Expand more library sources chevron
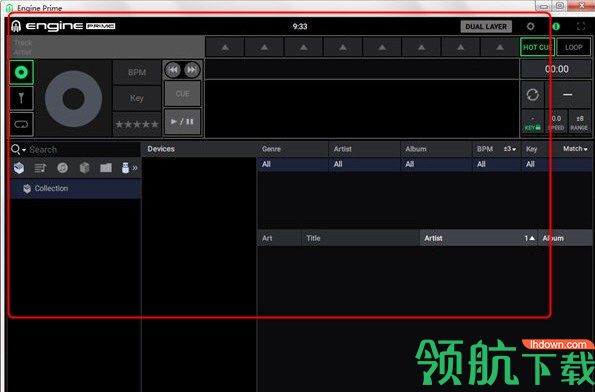 pos(135,167)
